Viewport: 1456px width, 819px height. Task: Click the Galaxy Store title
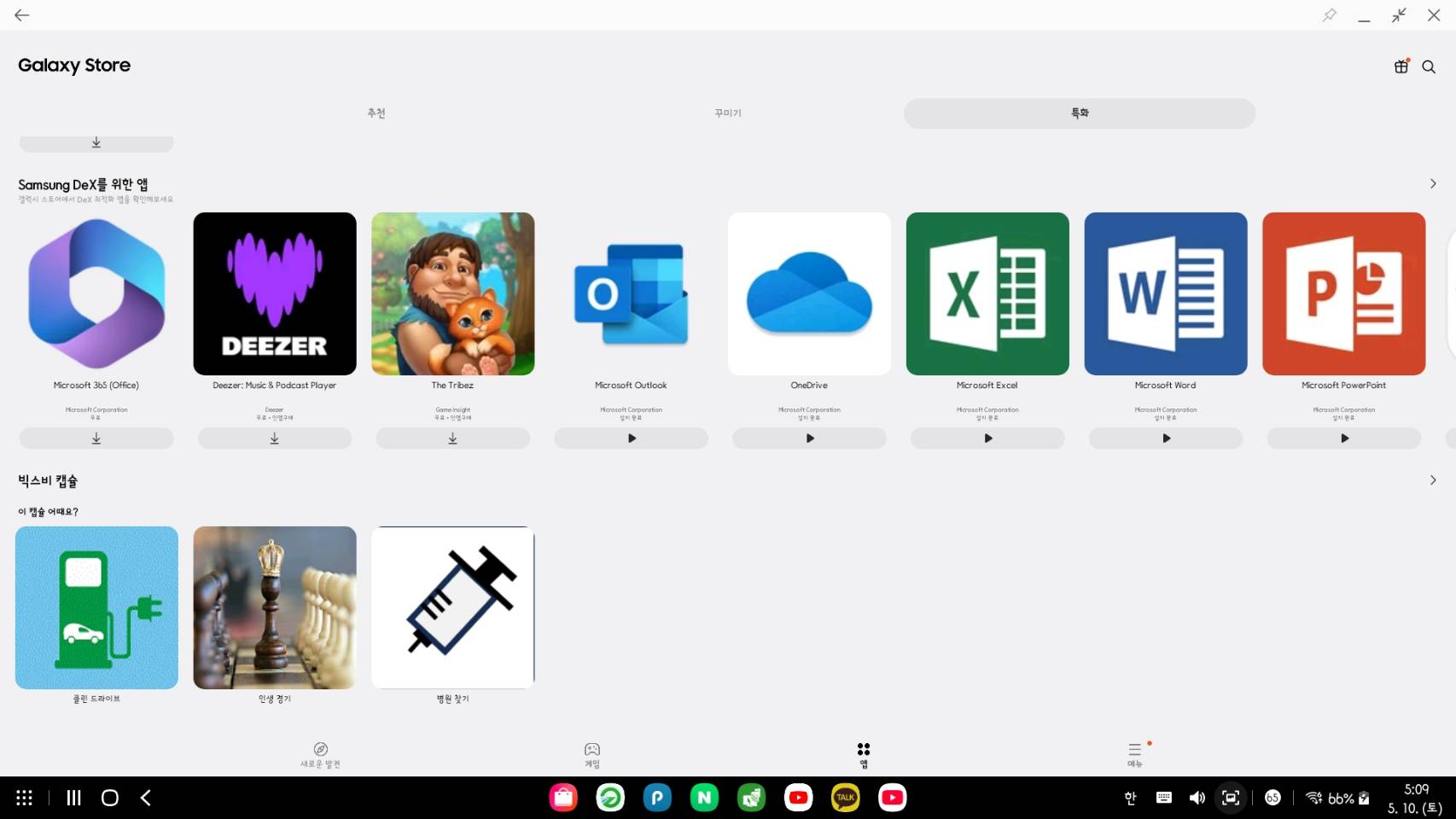pos(74,66)
